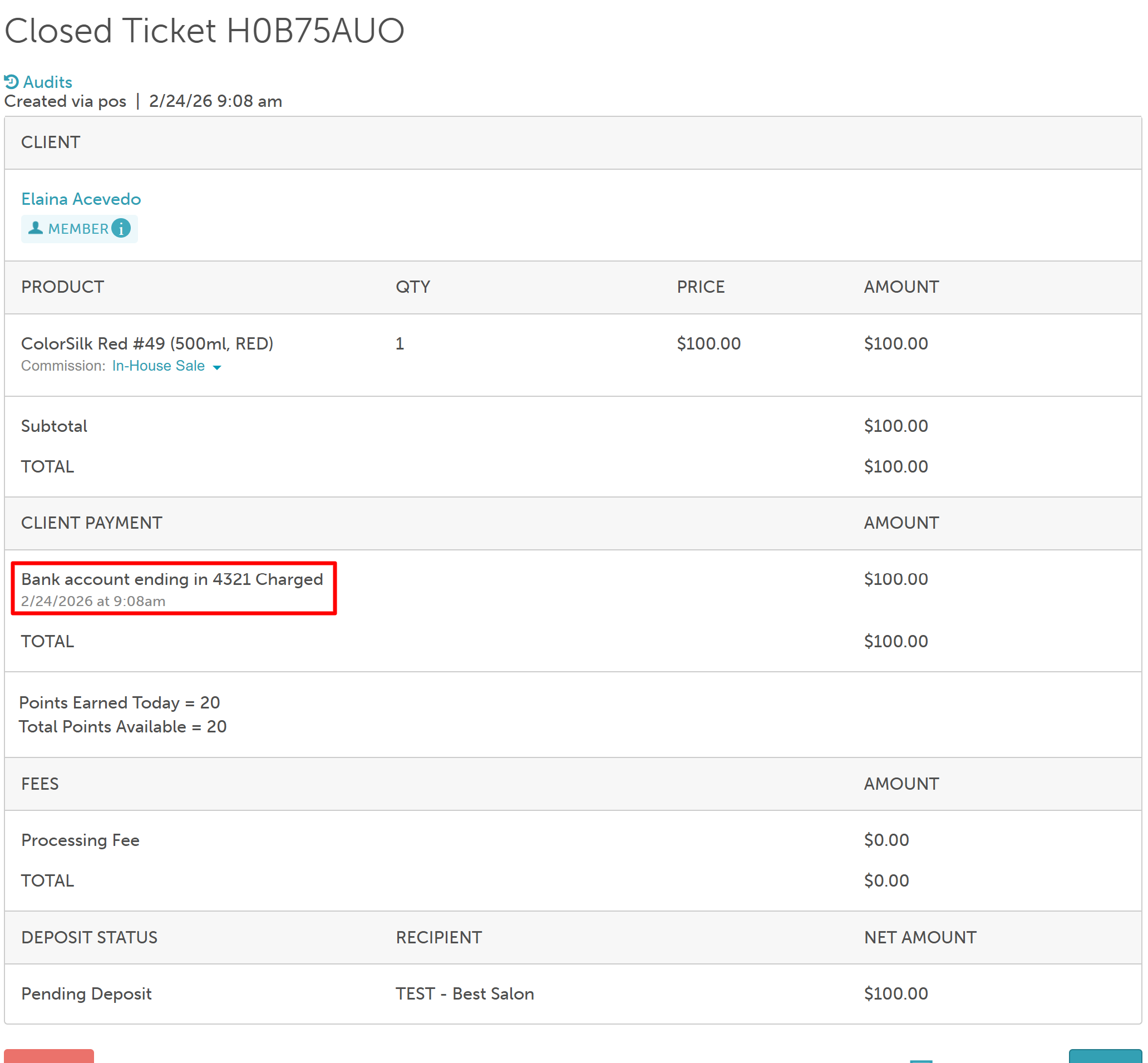Click the 2/24/2026 at 9:08am payment timestamp
The width and height of the screenshot is (1148, 1063).
[93, 601]
